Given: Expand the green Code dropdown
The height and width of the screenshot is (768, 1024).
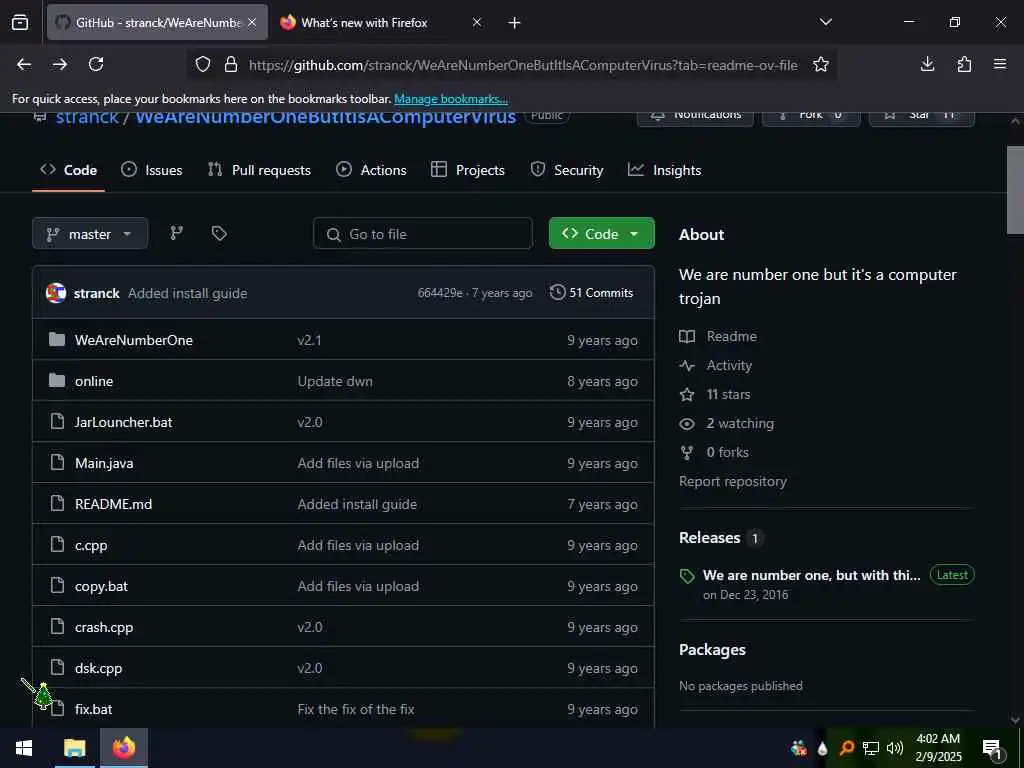Looking at the screenshot, I should (x=601, y=233).
